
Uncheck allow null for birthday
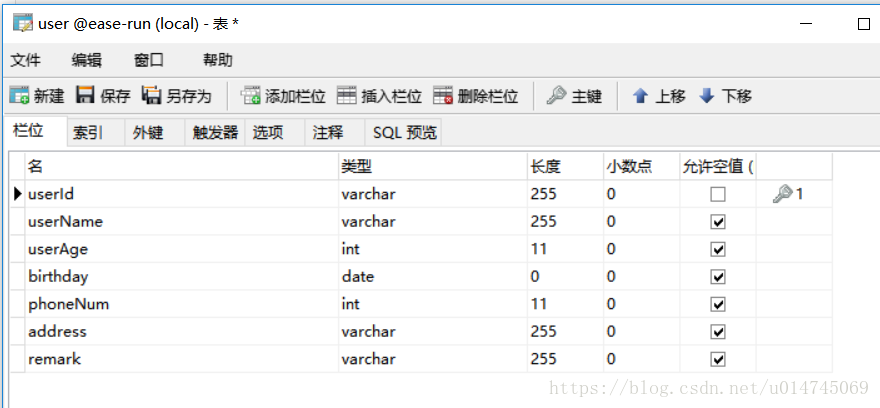coord(717,277)
